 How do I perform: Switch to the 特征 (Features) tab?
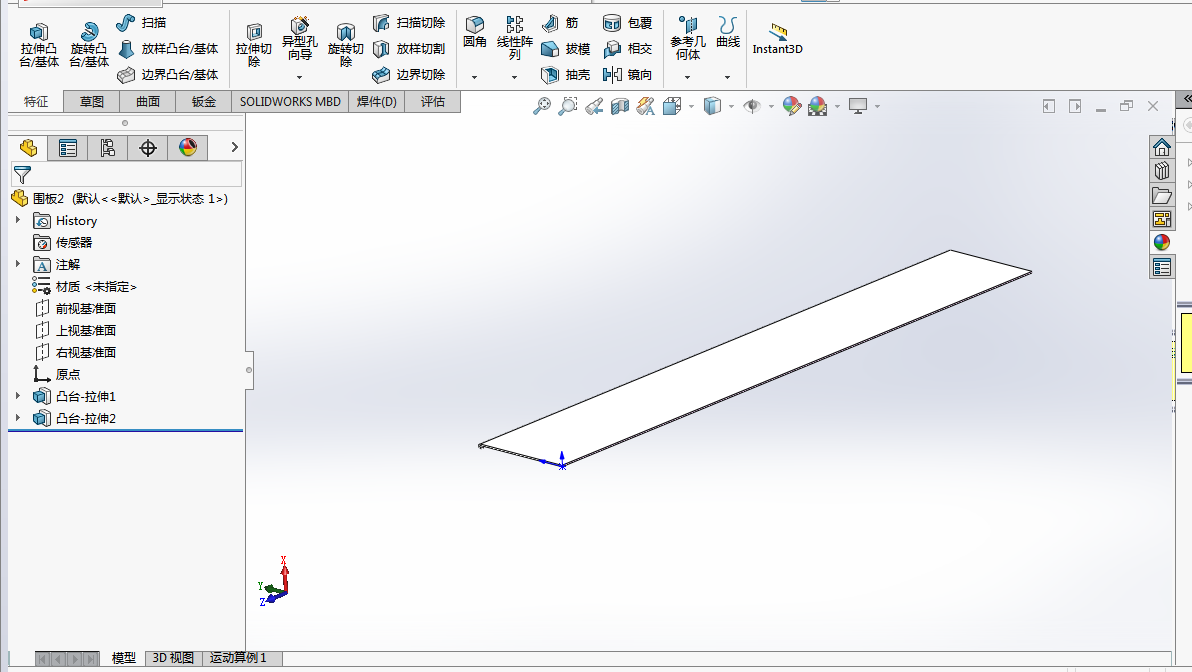(x=36, y=101)
